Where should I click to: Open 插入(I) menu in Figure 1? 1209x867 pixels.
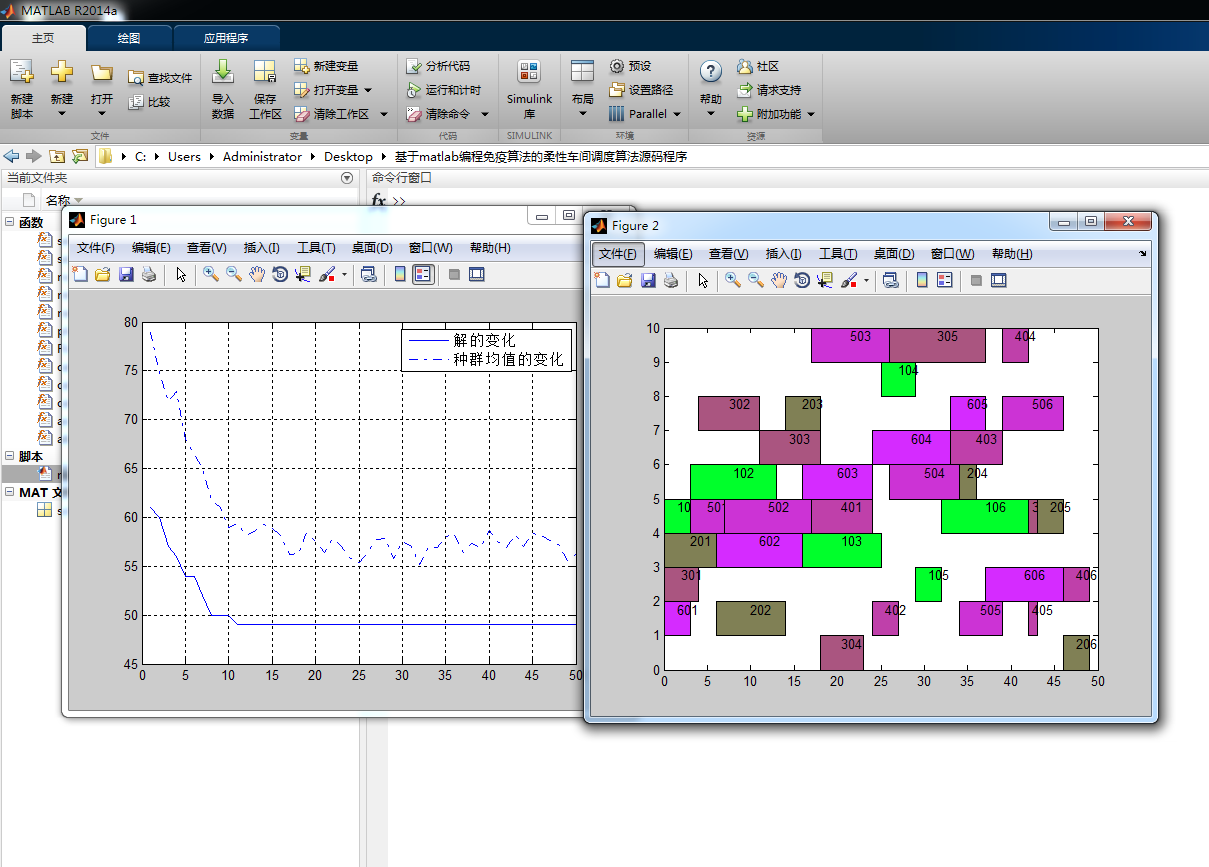coord(262,248)
